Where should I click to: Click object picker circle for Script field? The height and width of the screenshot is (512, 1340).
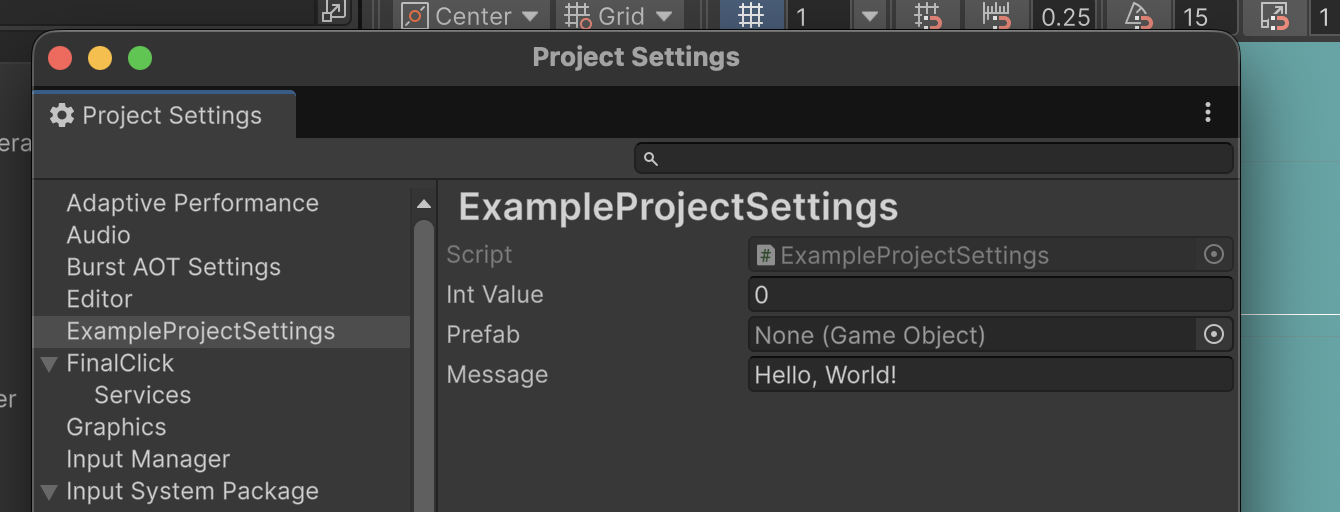tap(1214, 255)
